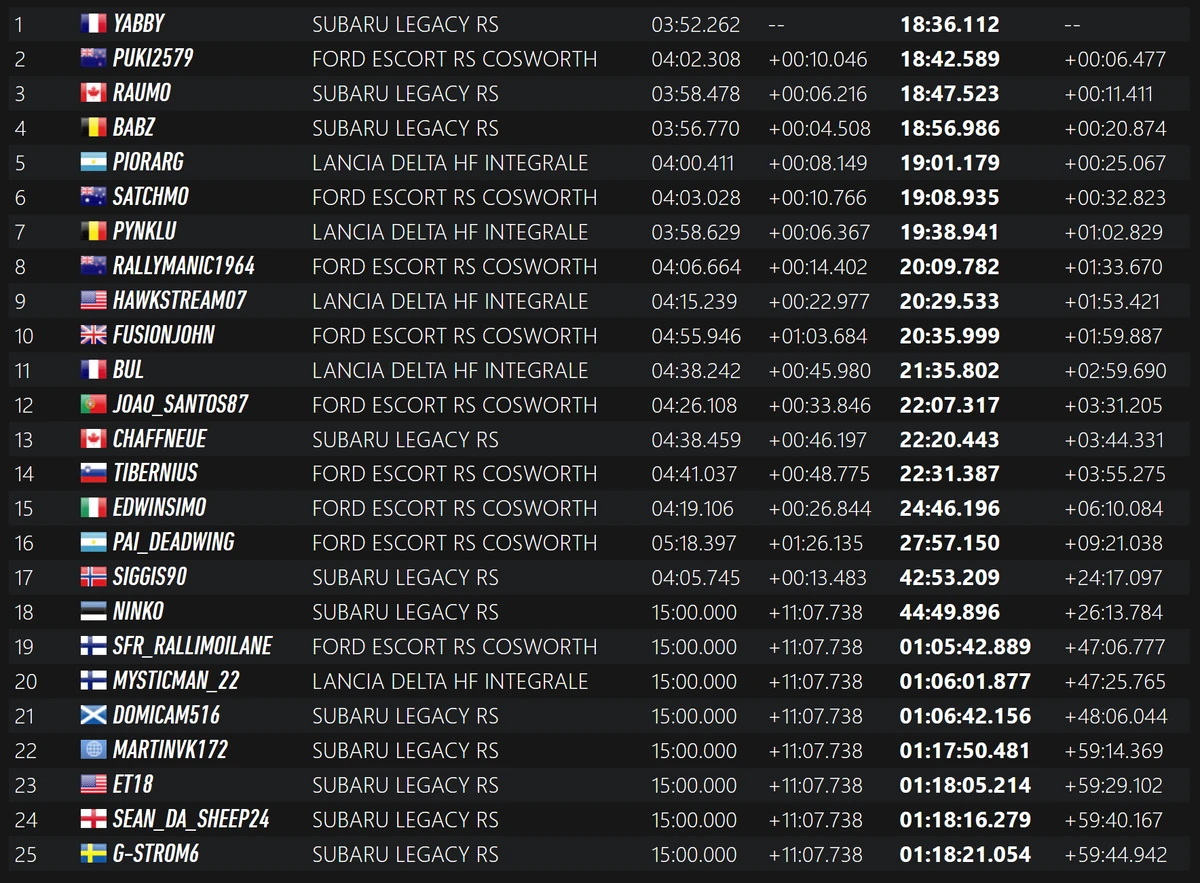Select the driver name PAI_DEADWING
1200x883 pixels.
pos(173,543)
